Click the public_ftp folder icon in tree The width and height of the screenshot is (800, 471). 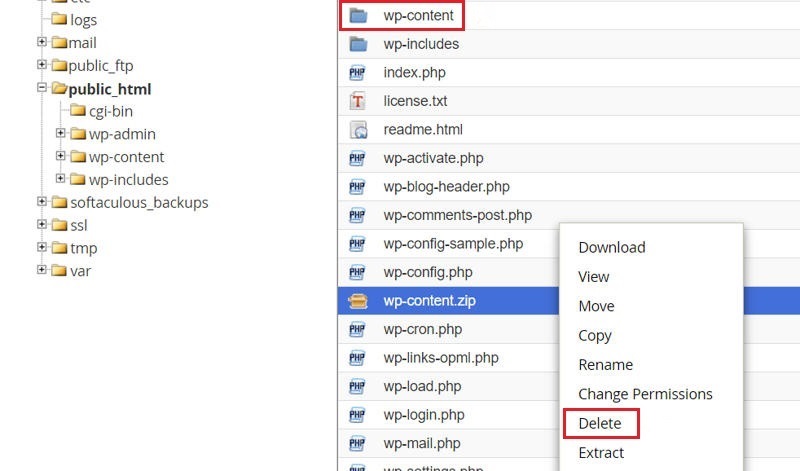pos(59,65)
